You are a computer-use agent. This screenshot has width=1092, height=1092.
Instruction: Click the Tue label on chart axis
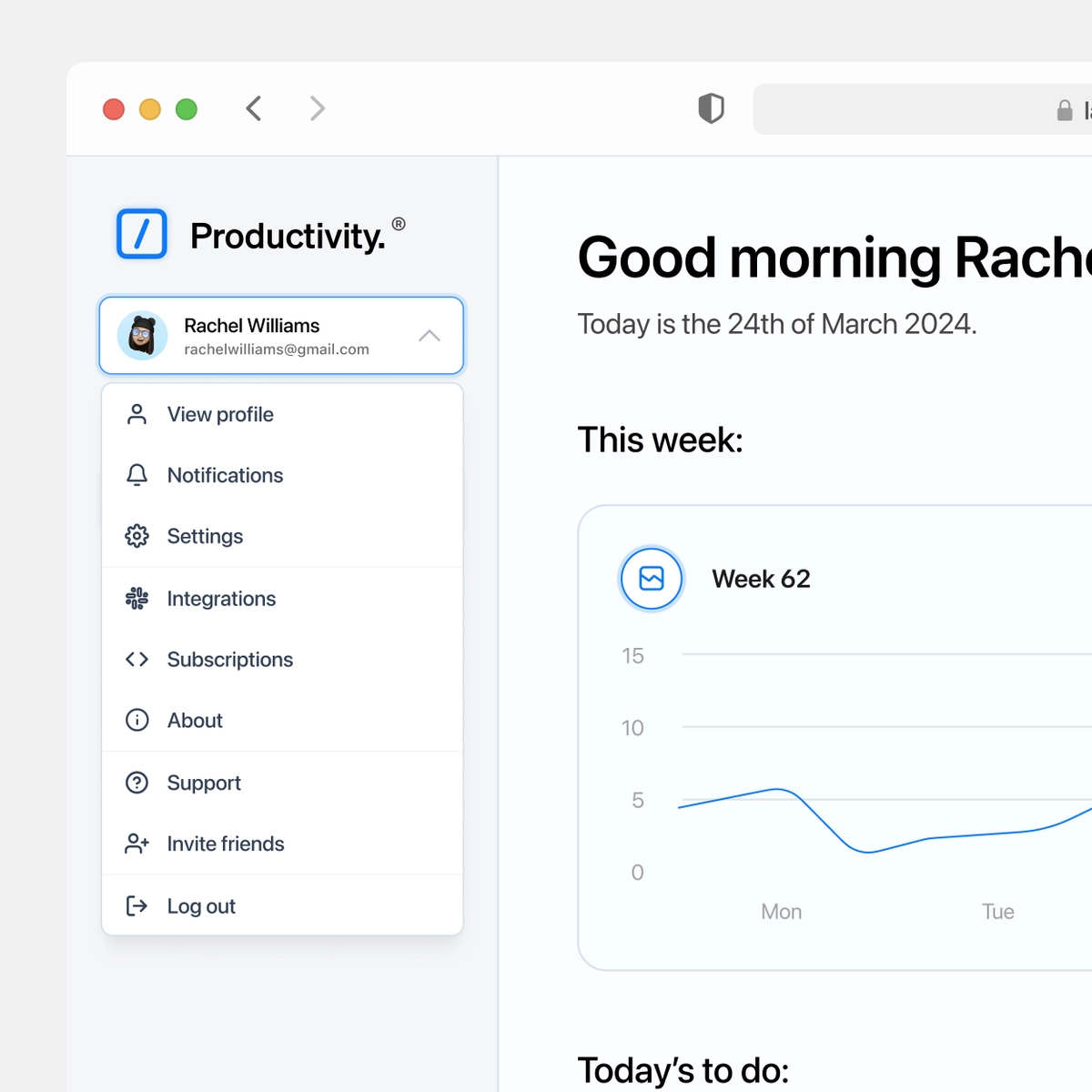pos(997,912)
